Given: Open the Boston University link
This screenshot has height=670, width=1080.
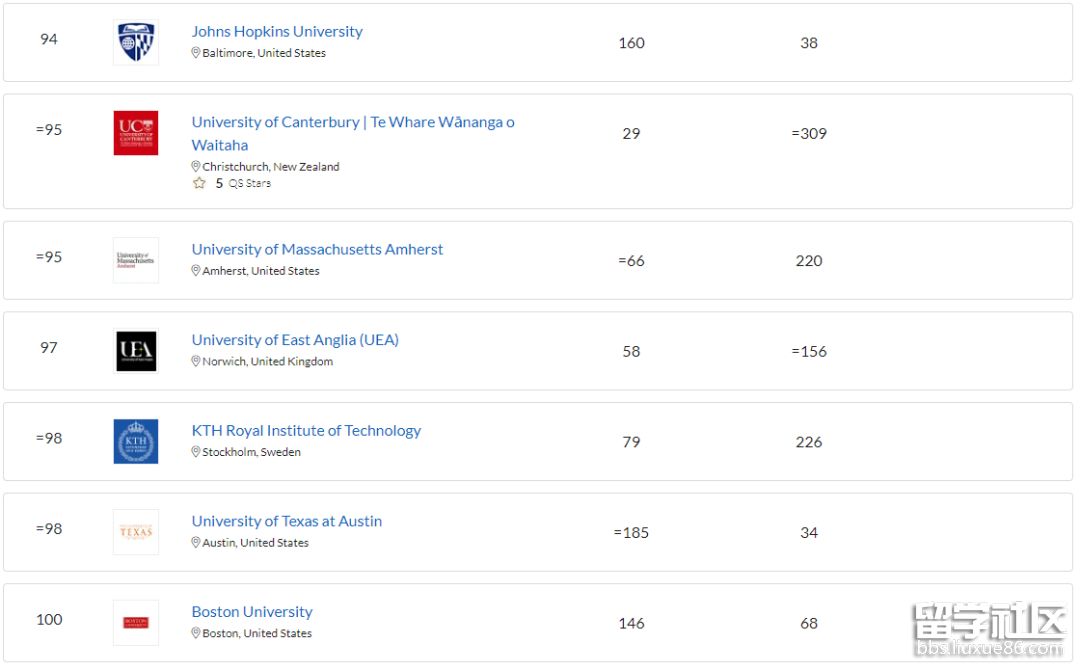Looking at the screenshot, I should tap(252, 611).
